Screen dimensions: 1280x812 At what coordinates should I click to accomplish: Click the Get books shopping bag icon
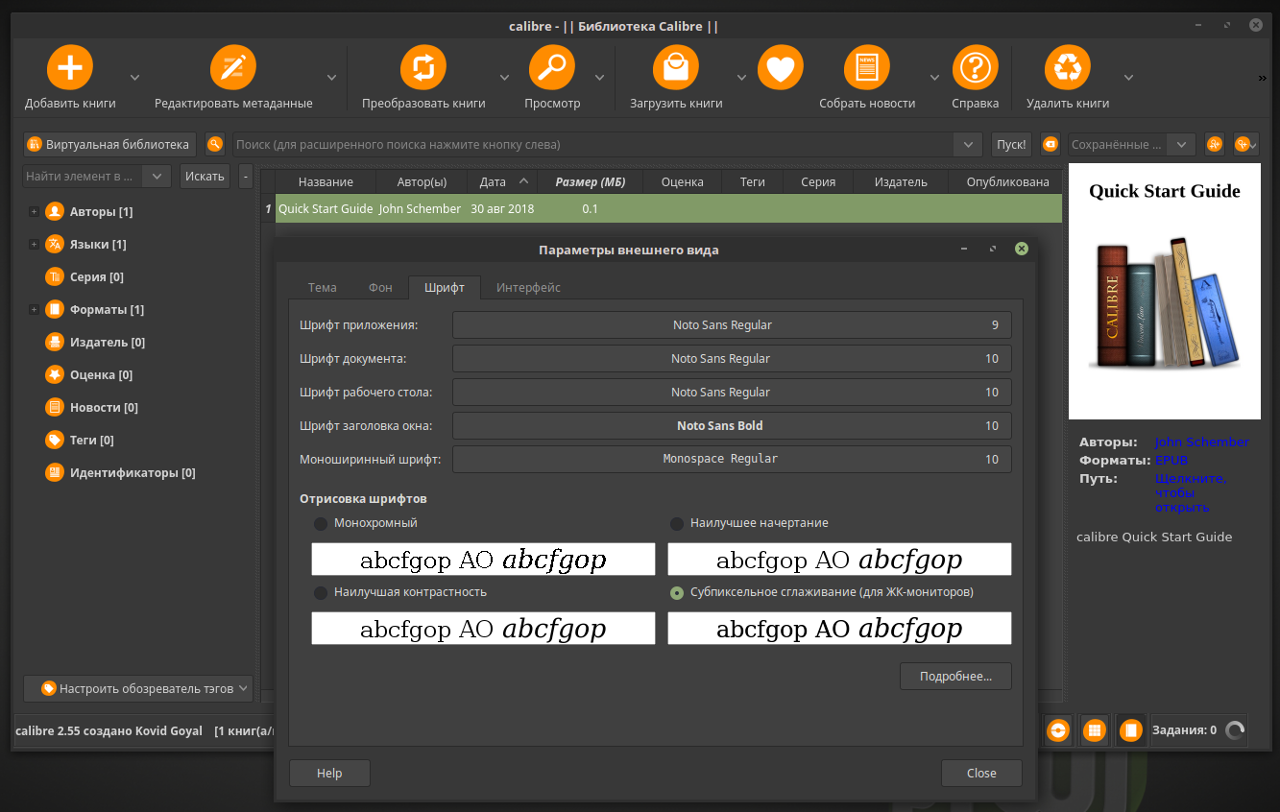pyautogui.click(x=676, y=68)
